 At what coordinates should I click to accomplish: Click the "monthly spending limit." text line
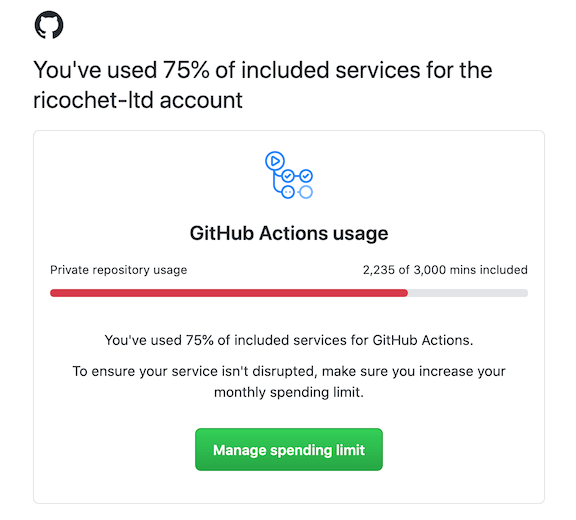(x=289, y=392)
